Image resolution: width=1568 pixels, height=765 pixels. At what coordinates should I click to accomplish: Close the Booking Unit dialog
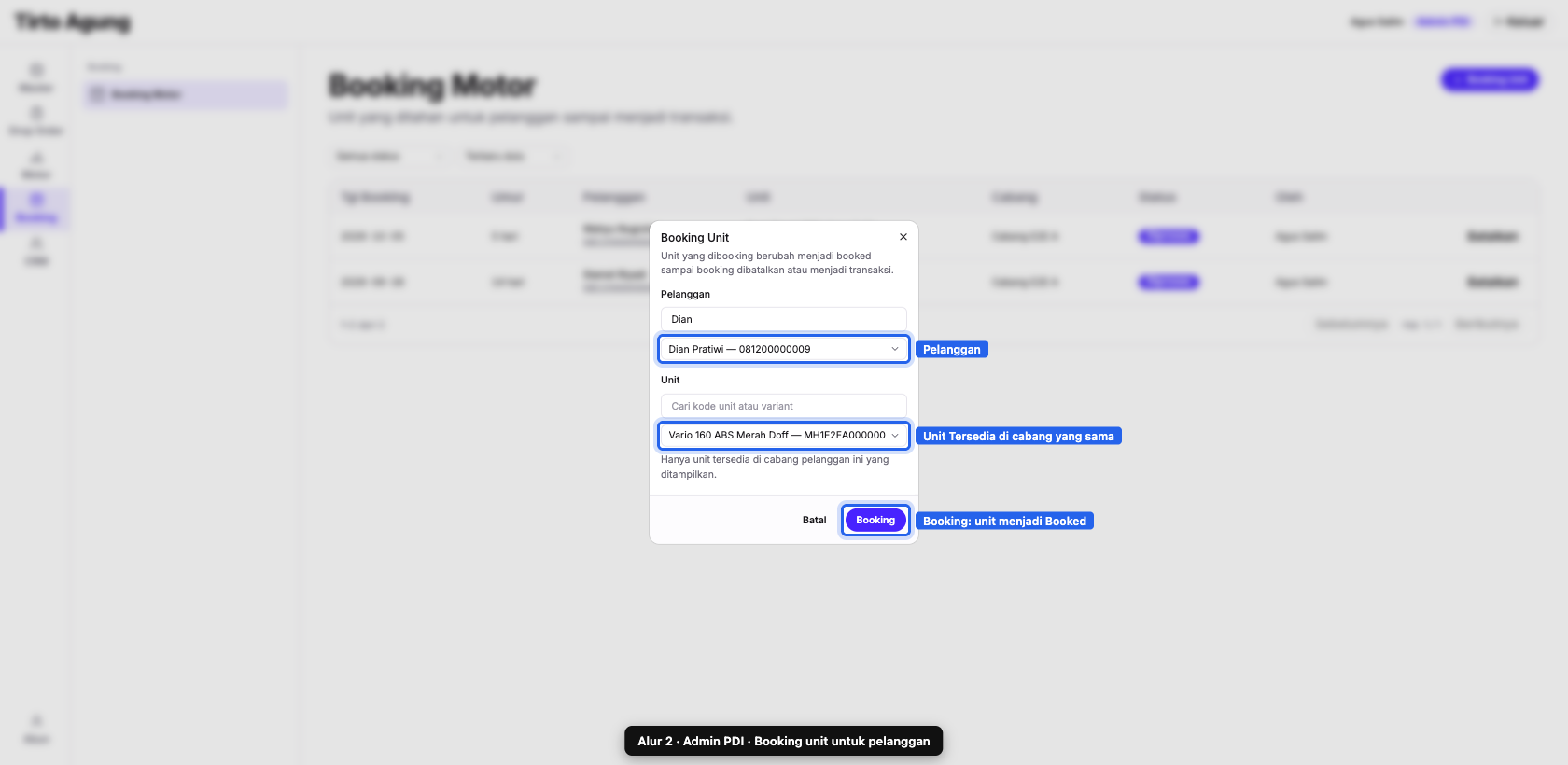tap(903, 237)
